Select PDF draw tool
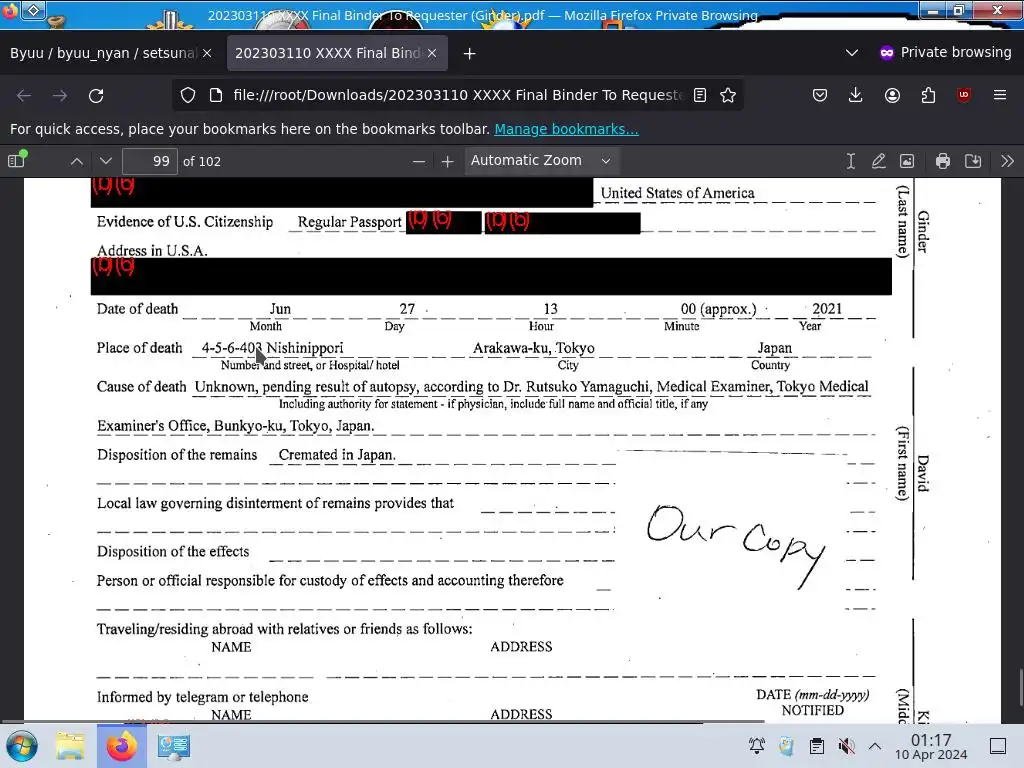This screenshot has width=1024, height=768. tap(878, 161)
